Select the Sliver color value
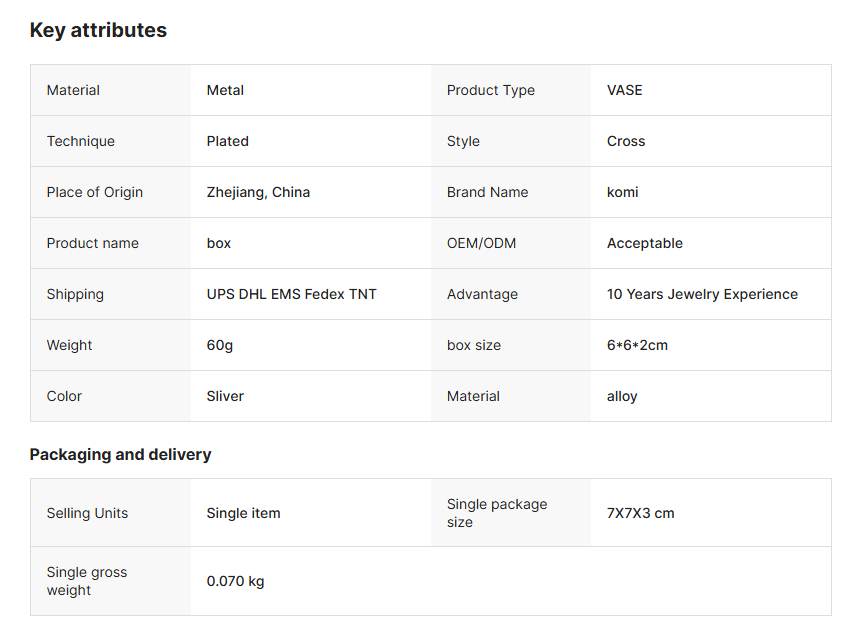Viewport: 849px width, 630px height. click(225, 396)
